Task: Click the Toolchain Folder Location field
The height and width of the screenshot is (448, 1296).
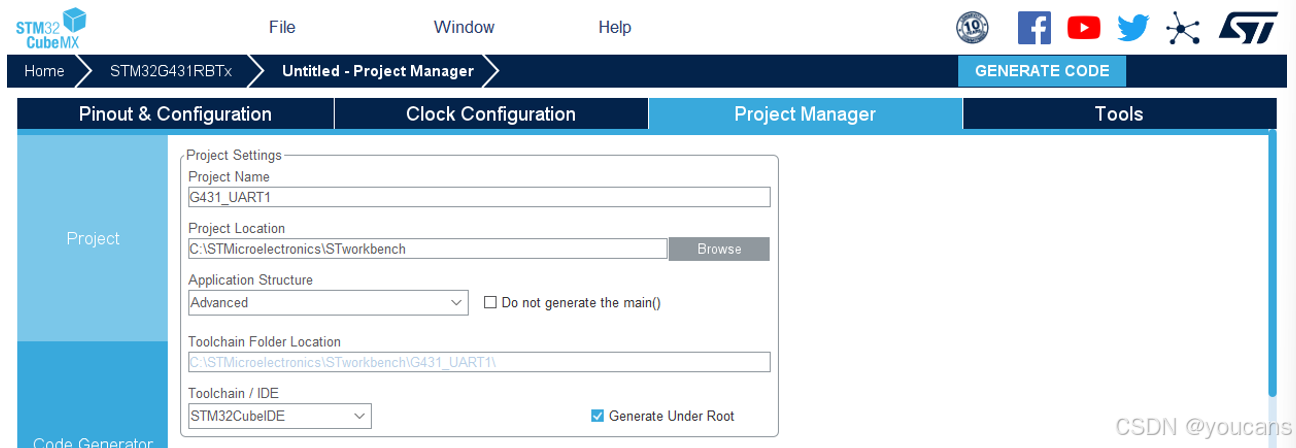Action: click(x=479, y=361)
